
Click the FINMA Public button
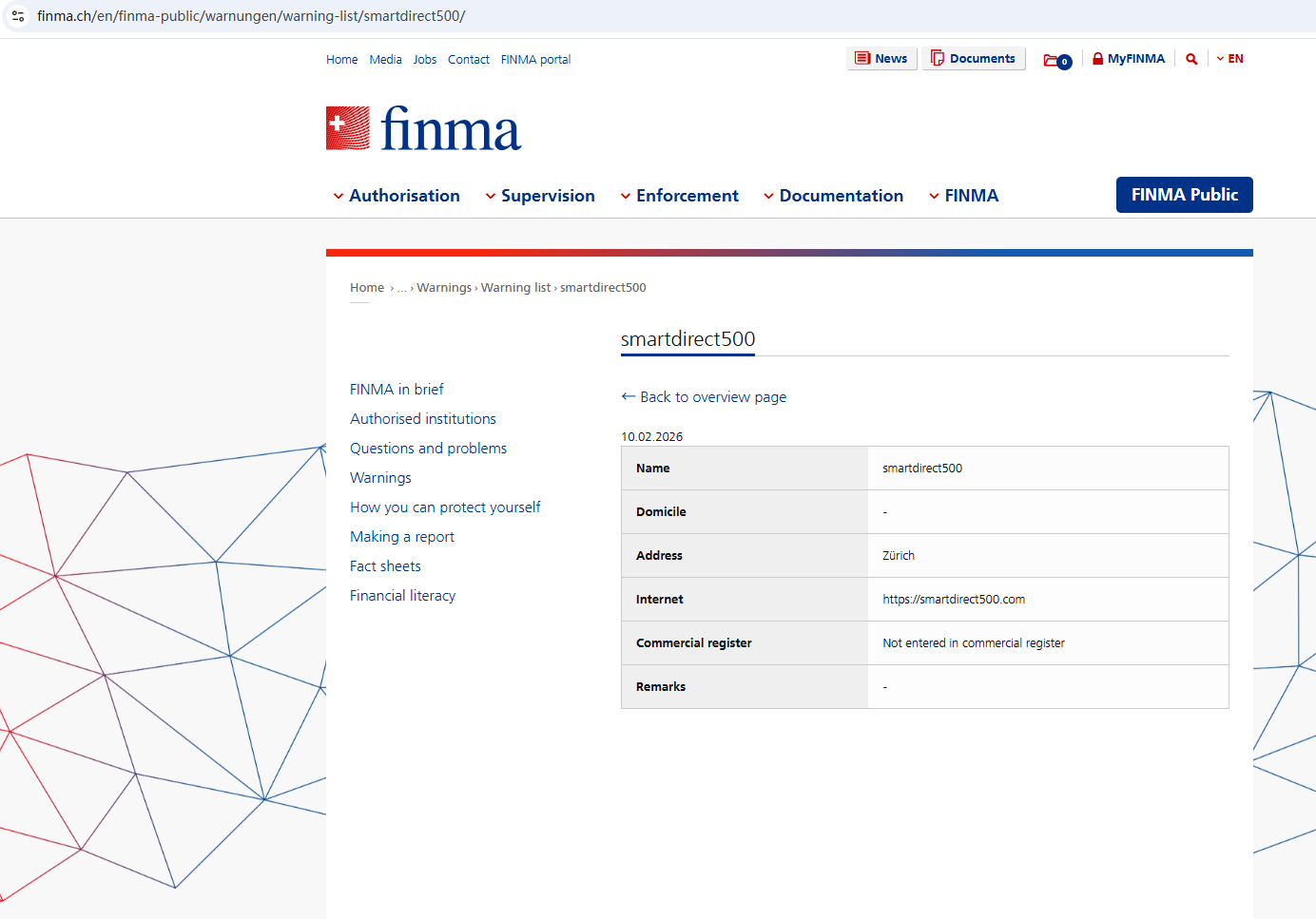[1184, 195]
